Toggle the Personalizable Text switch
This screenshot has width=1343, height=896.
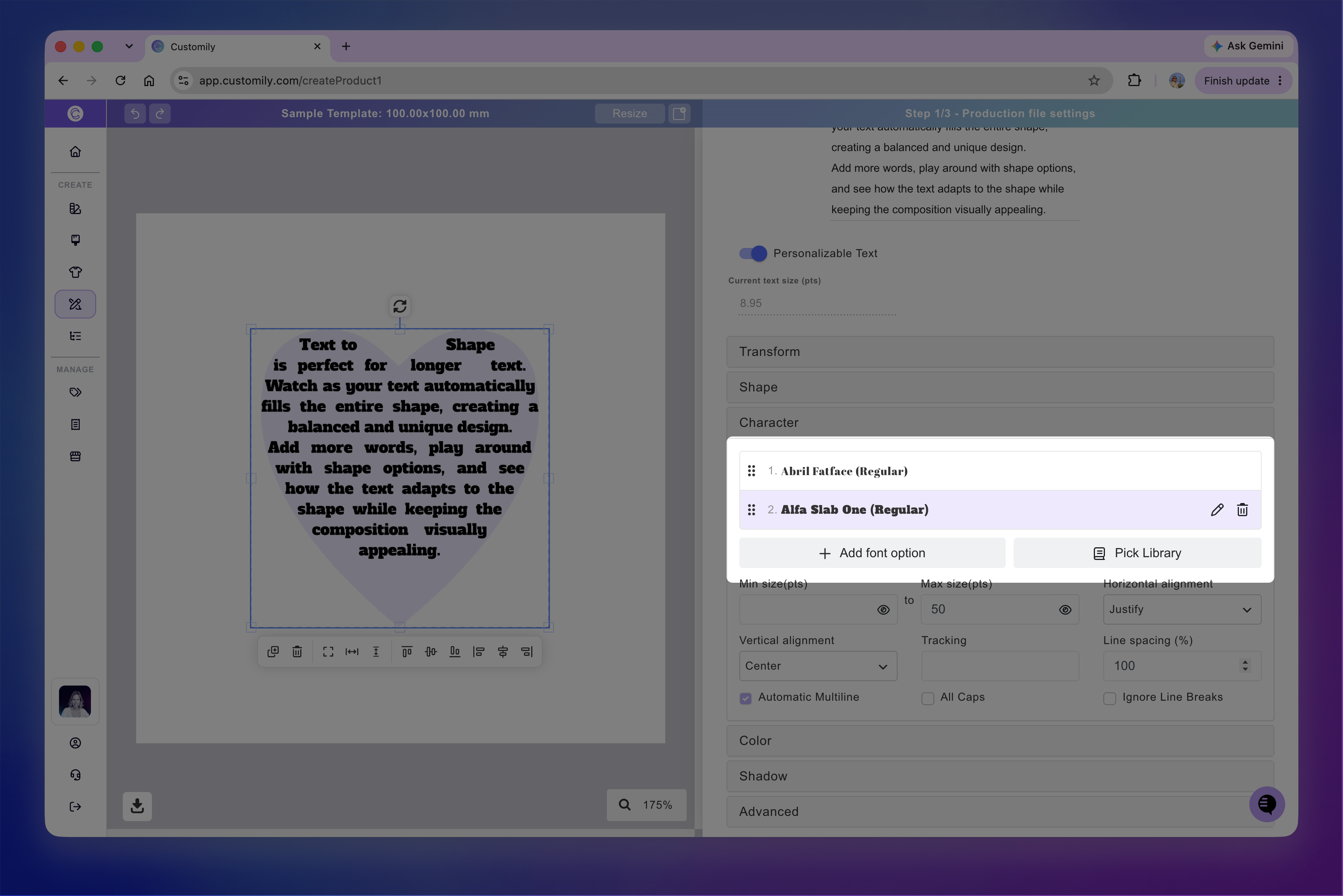click(753, 253)
